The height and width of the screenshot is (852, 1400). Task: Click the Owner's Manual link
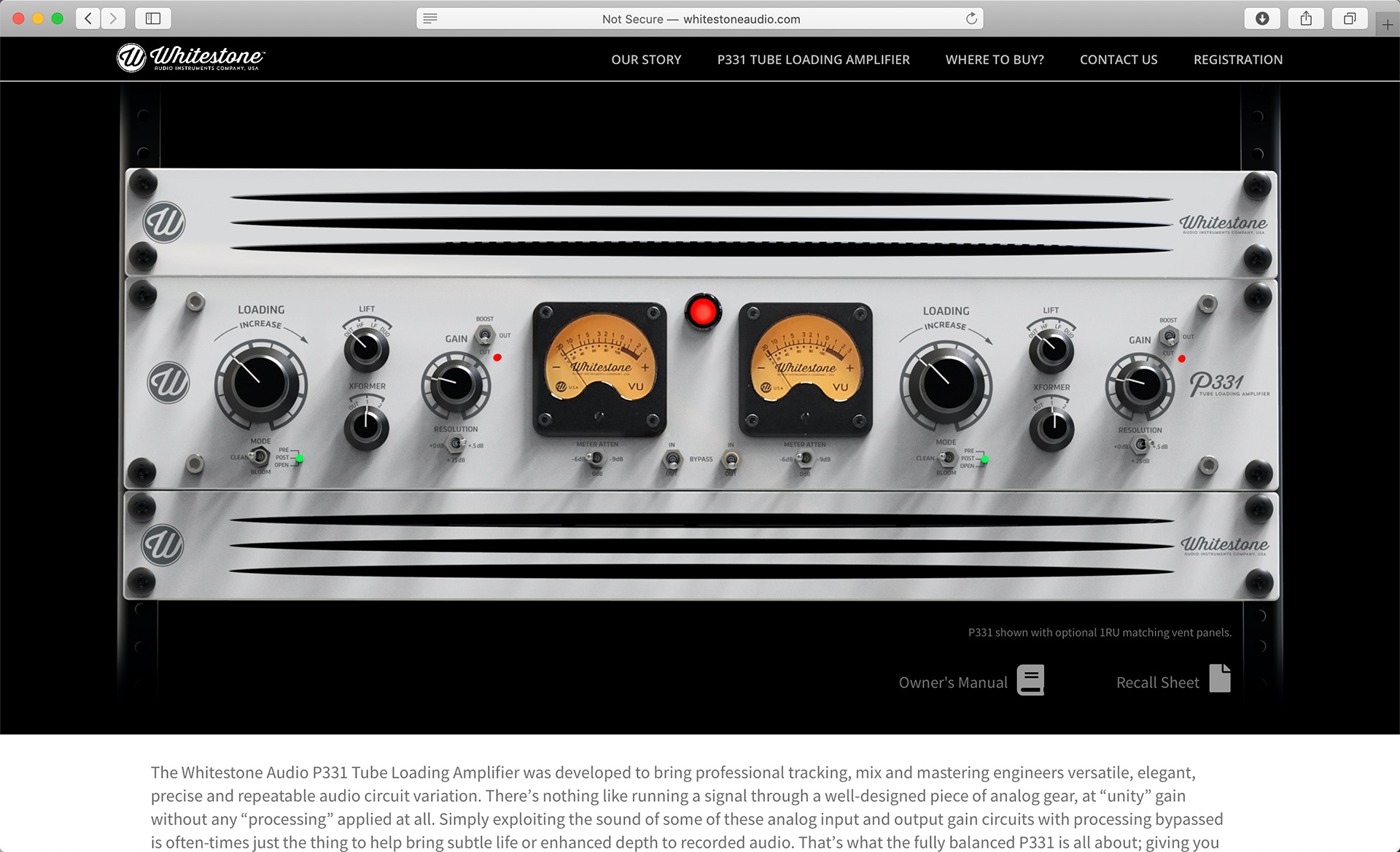[x=953, y=683]
